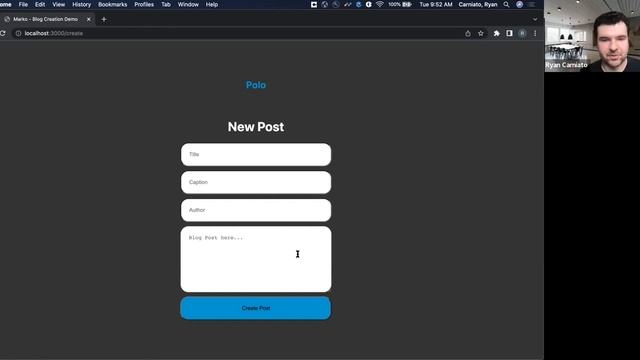Screen dimensions: 640x360
Task: Open the Chrome profile avatar
Action: click(522, 33)
